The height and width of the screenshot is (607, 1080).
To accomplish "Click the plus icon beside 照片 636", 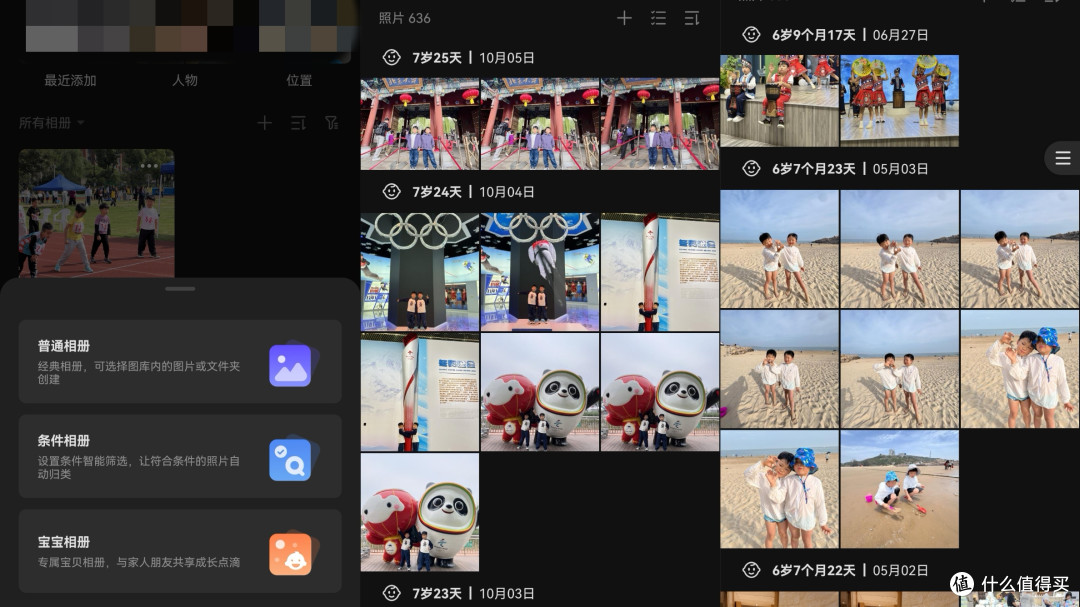I will pos(624,19).
